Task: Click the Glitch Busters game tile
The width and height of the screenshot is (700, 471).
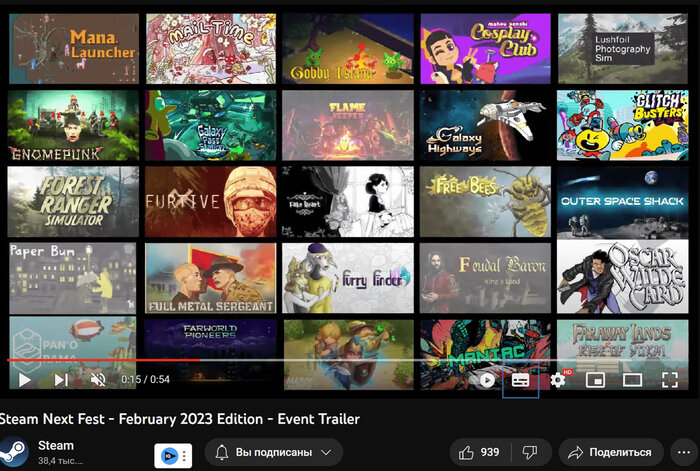Action: (623, 125)
